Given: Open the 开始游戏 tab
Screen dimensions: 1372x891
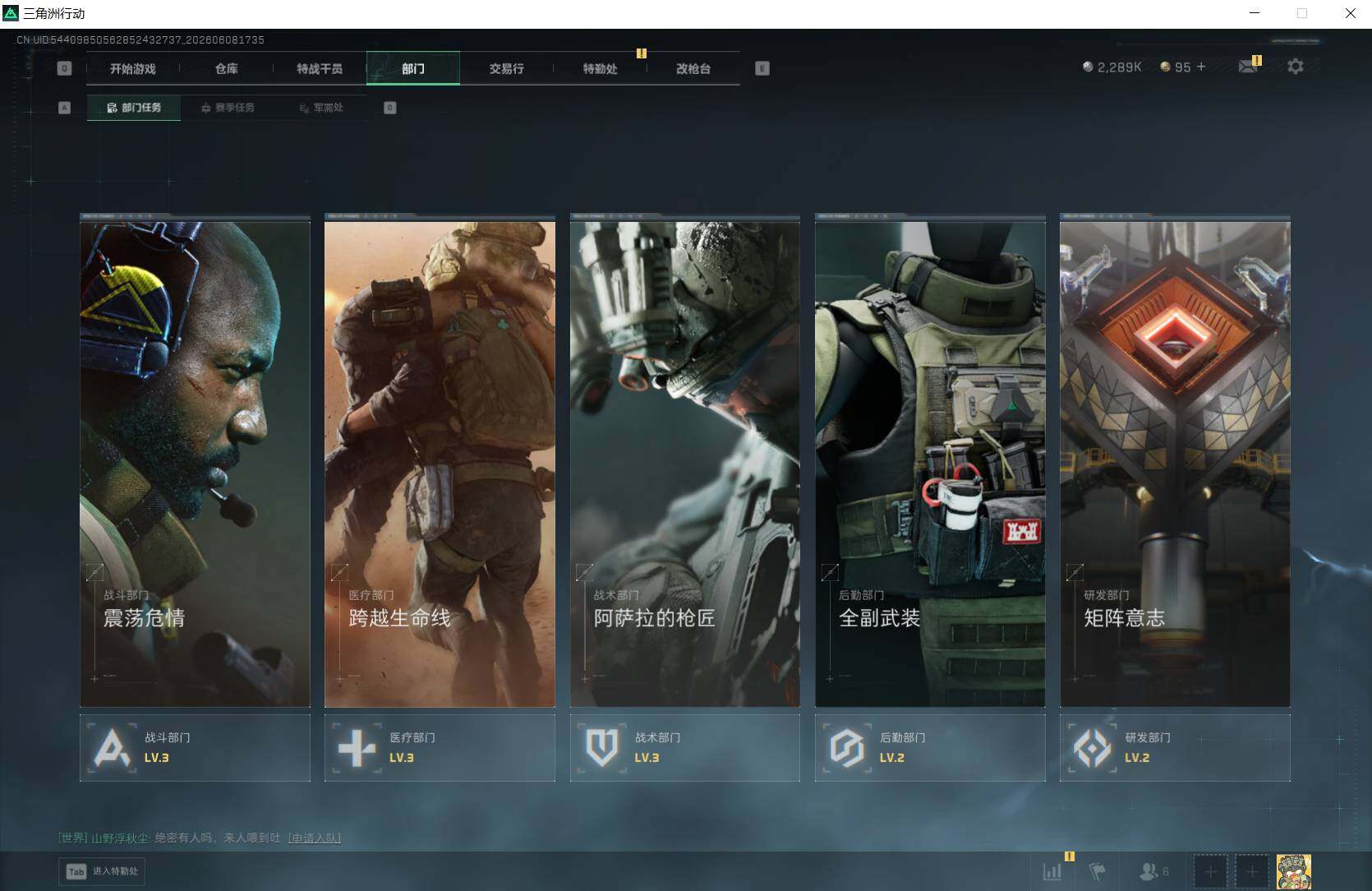Looking at the screenshot, I should [x=133, y=68].
